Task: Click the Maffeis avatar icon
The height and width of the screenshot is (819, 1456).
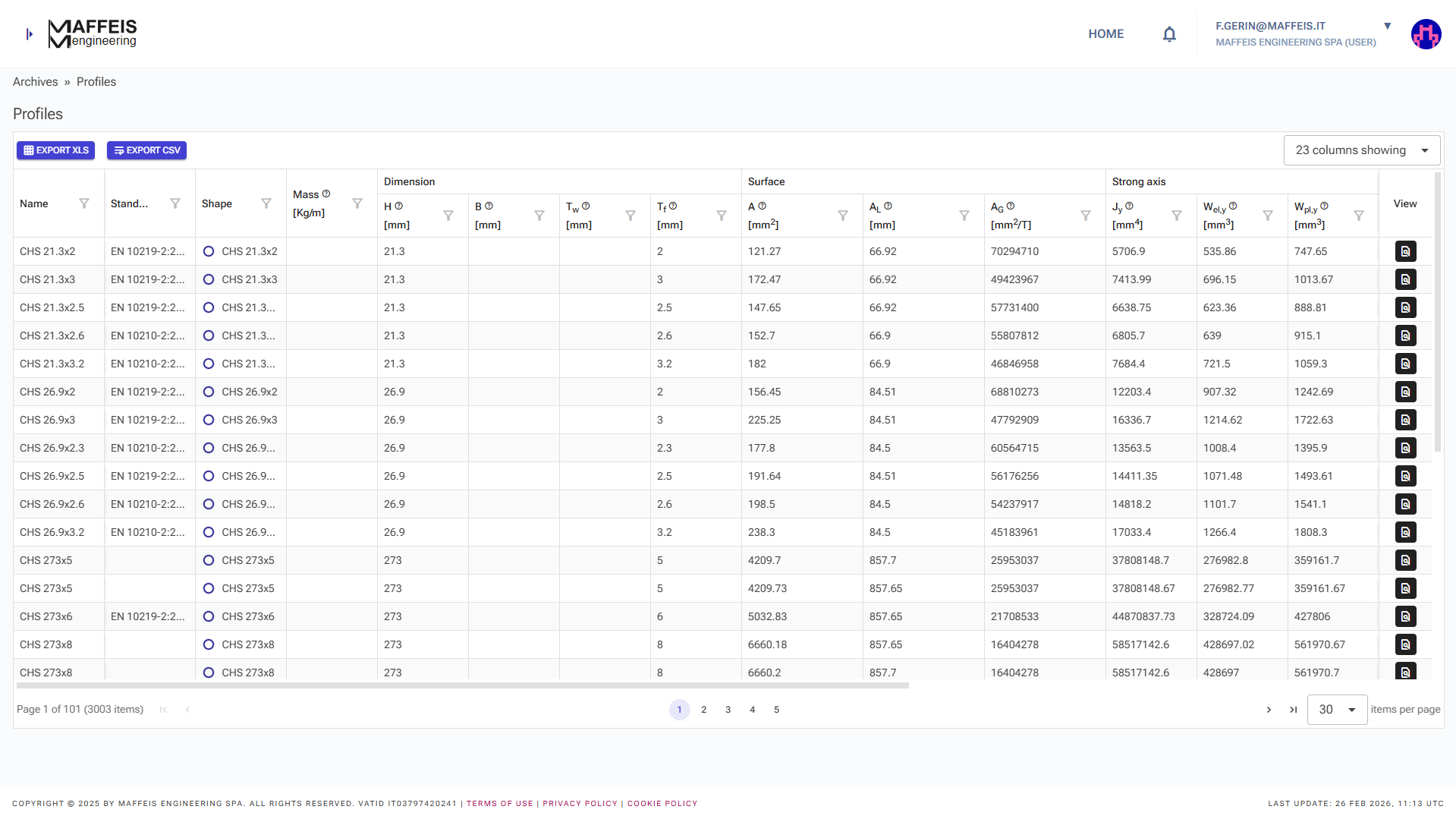Action: click(x=1426, y=33)
